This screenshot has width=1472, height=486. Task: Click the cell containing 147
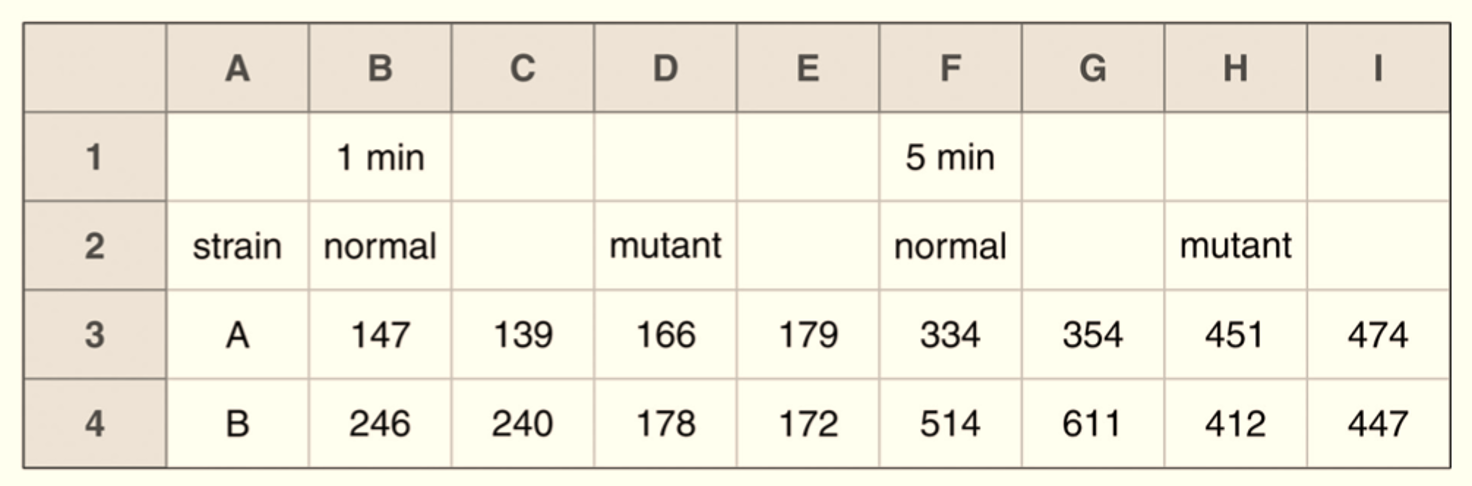[x=380, y=334]
